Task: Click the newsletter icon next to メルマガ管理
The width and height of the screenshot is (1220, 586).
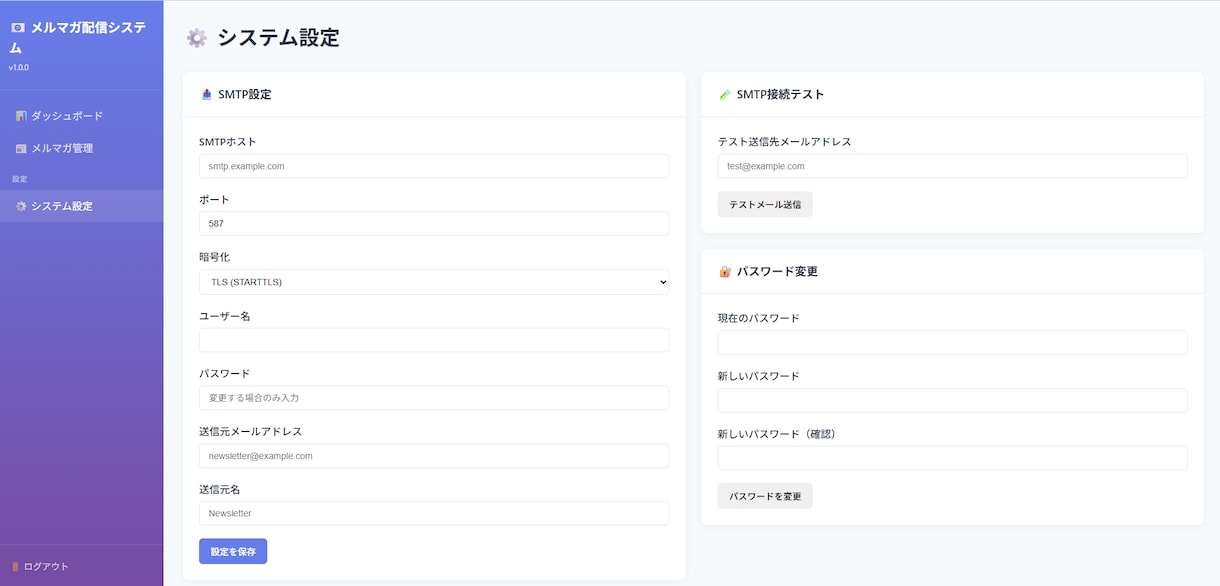Action: click(21, 148)
